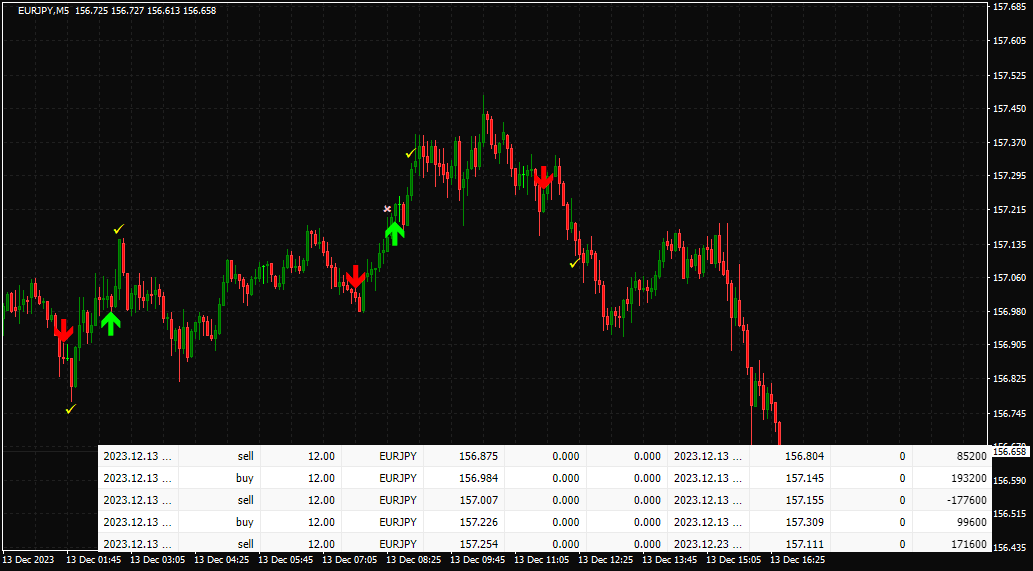
Task: Click the red sell arrow near 13 Dec 07:05
Action: pos(356,277)
